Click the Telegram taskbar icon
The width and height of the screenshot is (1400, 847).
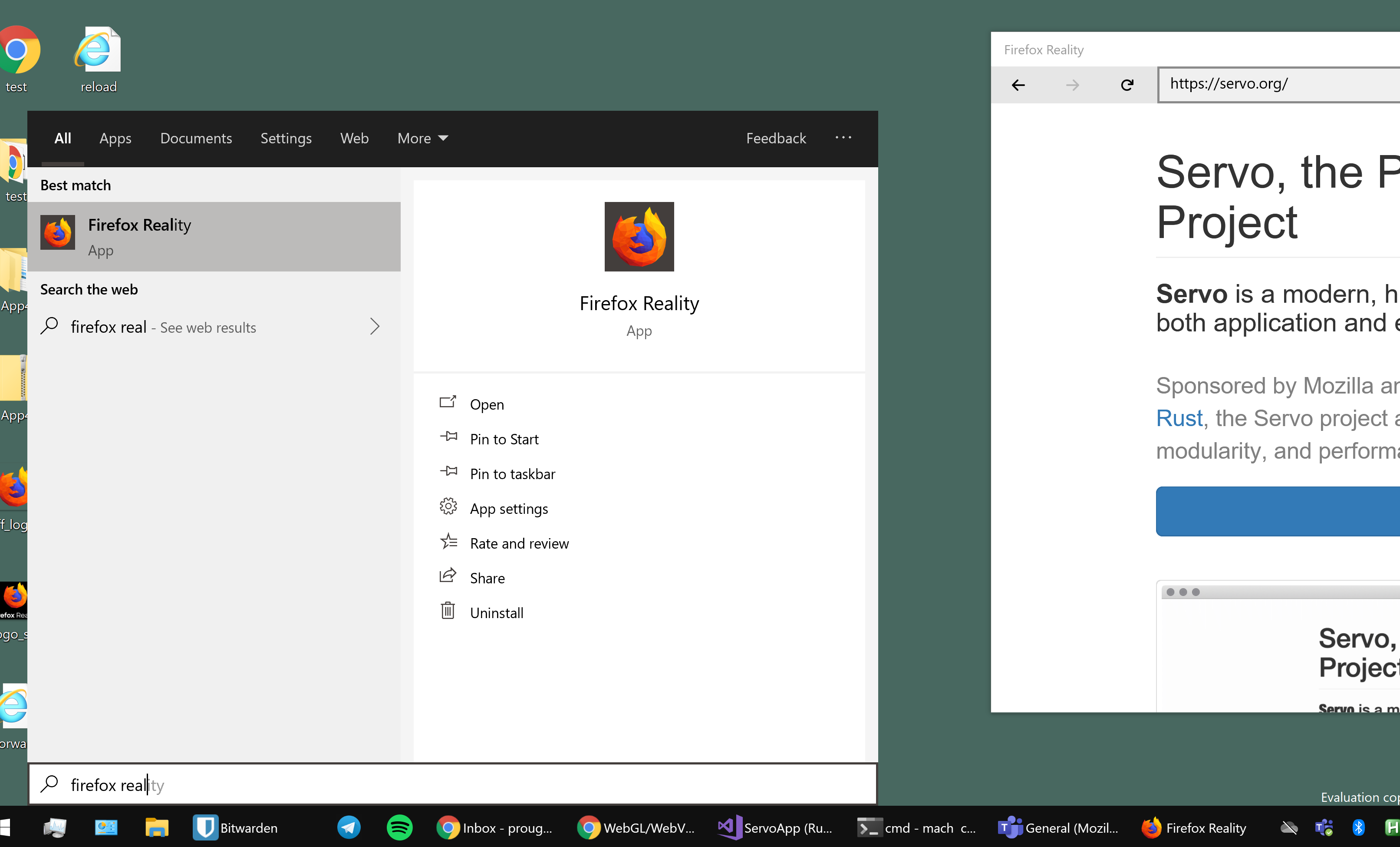click(x=348, y=828)
